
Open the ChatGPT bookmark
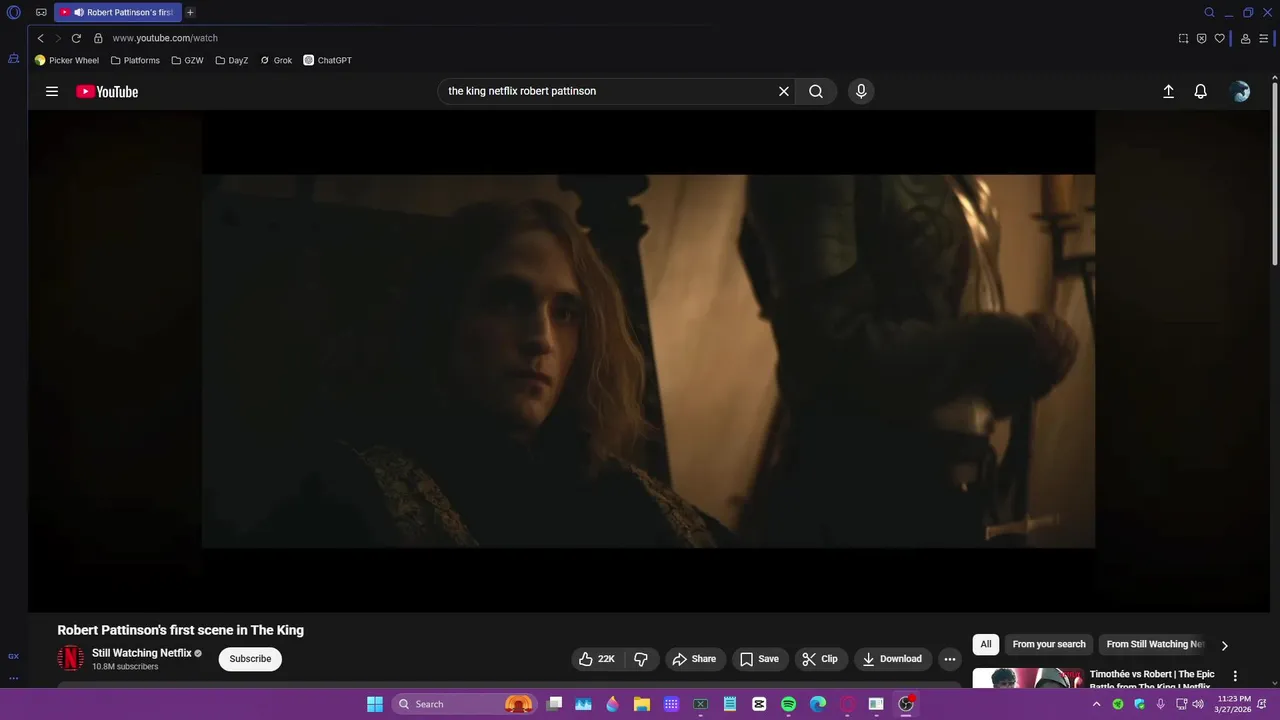[328, 60]
